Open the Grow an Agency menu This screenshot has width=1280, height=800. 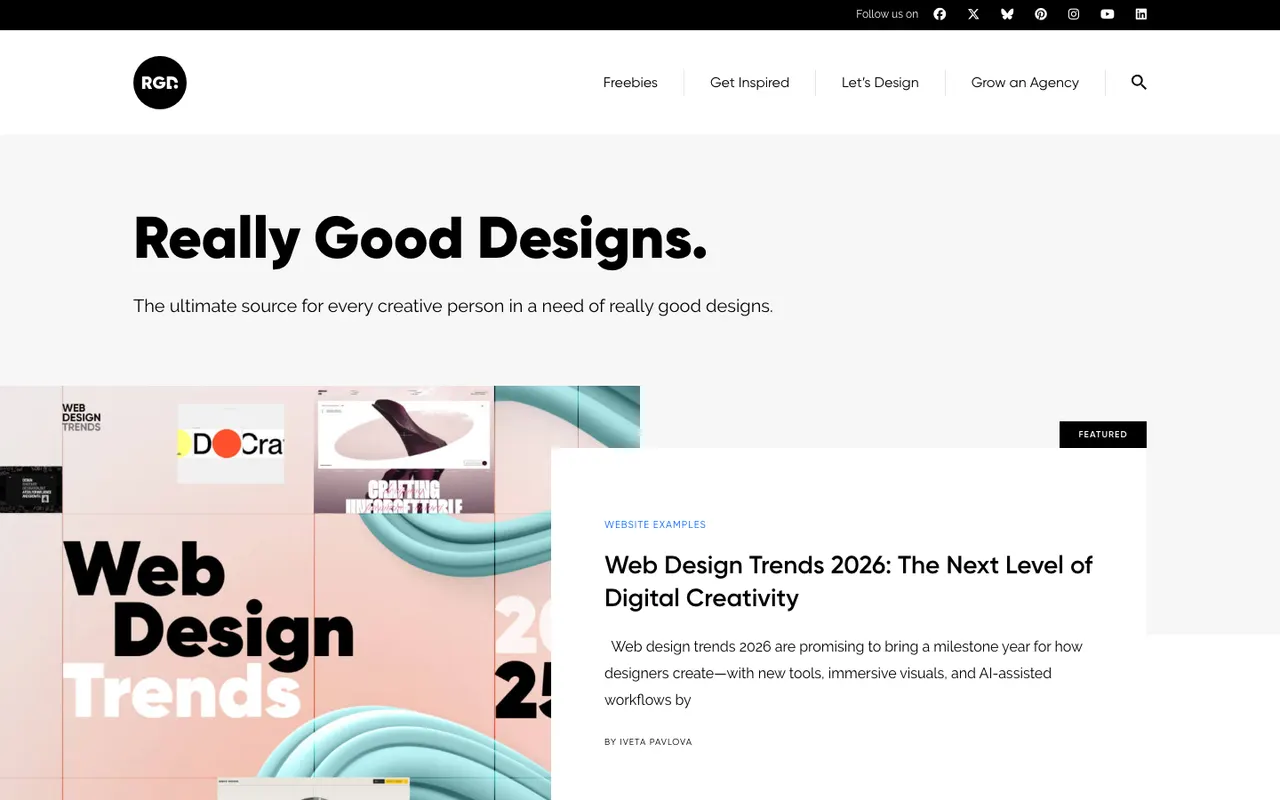1025,83
